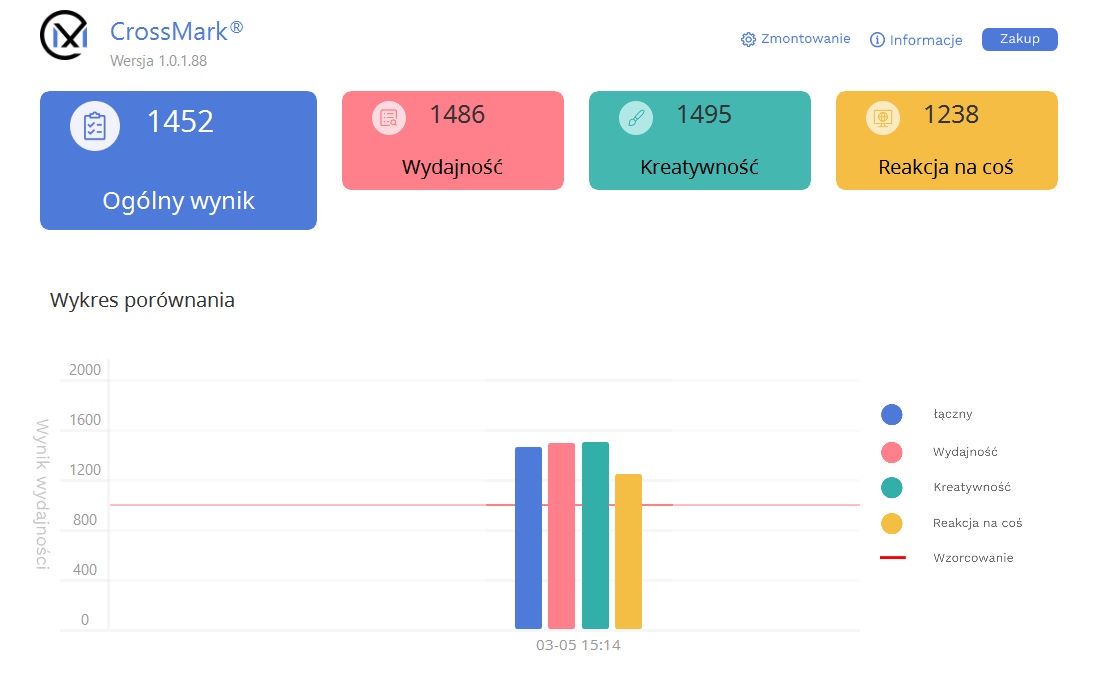This screenshot has height=682, width=1098.
Task: Click the 03-05 15:14 chart date label
Action: click(x=578, y=646)
